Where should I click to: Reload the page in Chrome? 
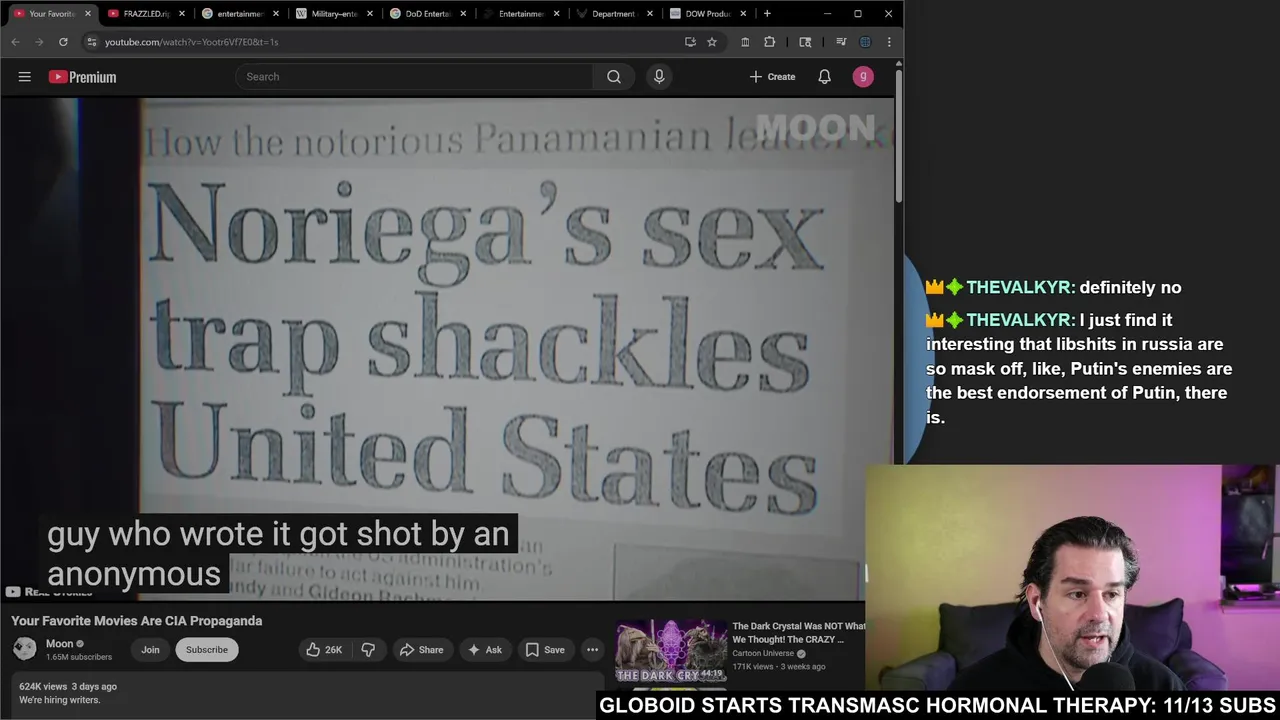(x=63, y=42)
